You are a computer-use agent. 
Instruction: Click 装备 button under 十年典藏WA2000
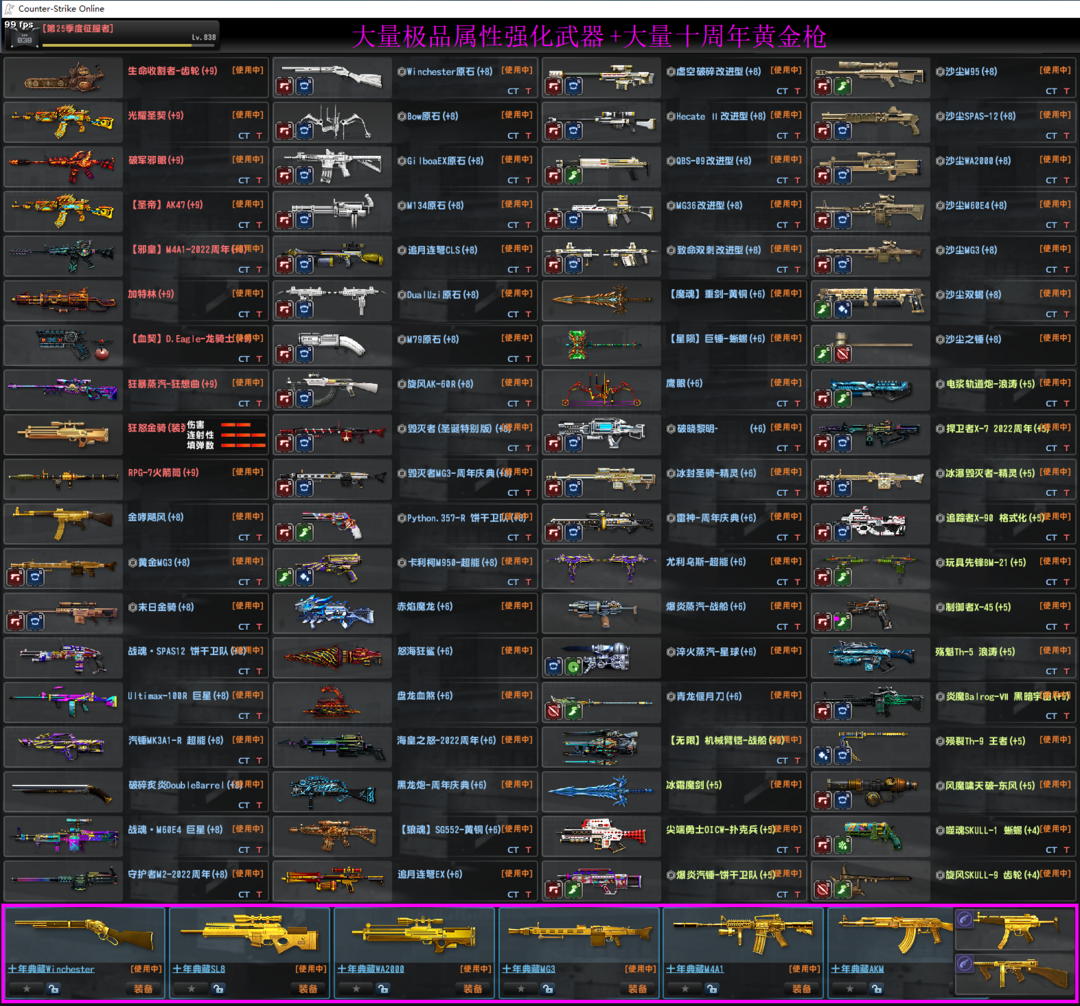point(472,989)
